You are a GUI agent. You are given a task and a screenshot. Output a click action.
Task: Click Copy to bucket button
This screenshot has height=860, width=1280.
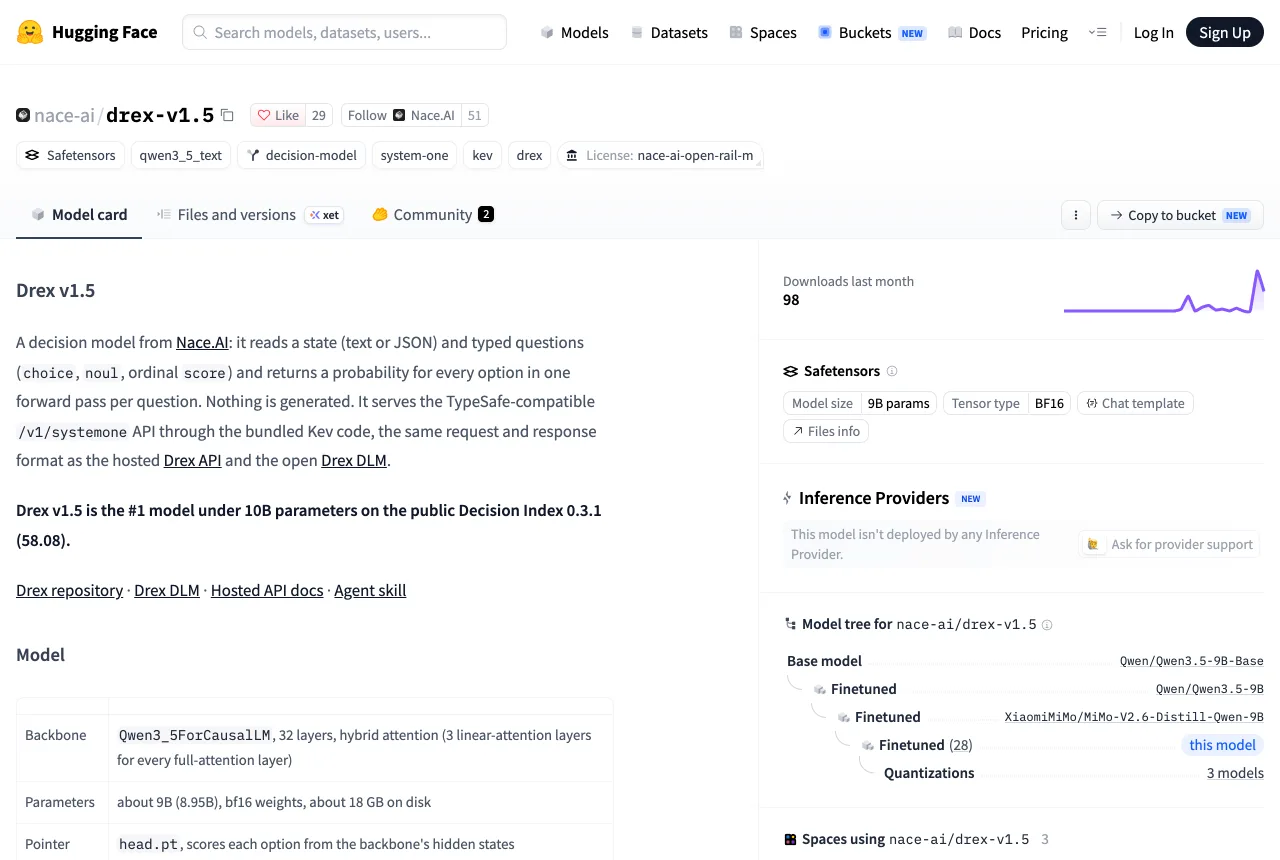click(x=1180, y=215)
